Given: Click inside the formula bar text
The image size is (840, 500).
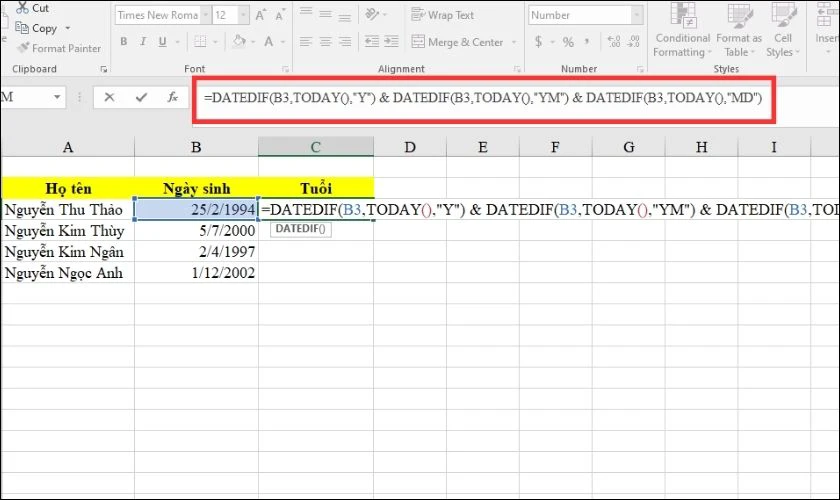Looking at the screenshot, I should tap(483, 98).
